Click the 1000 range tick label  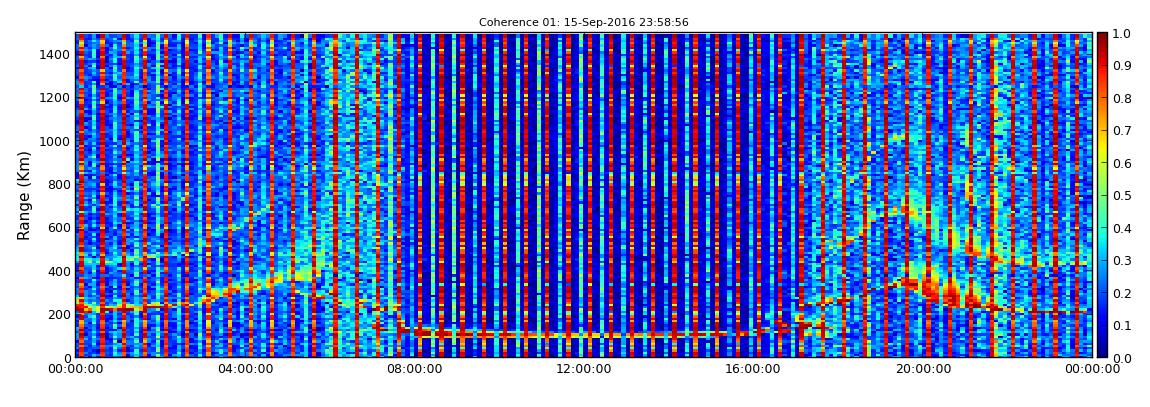tap(55, 141)
